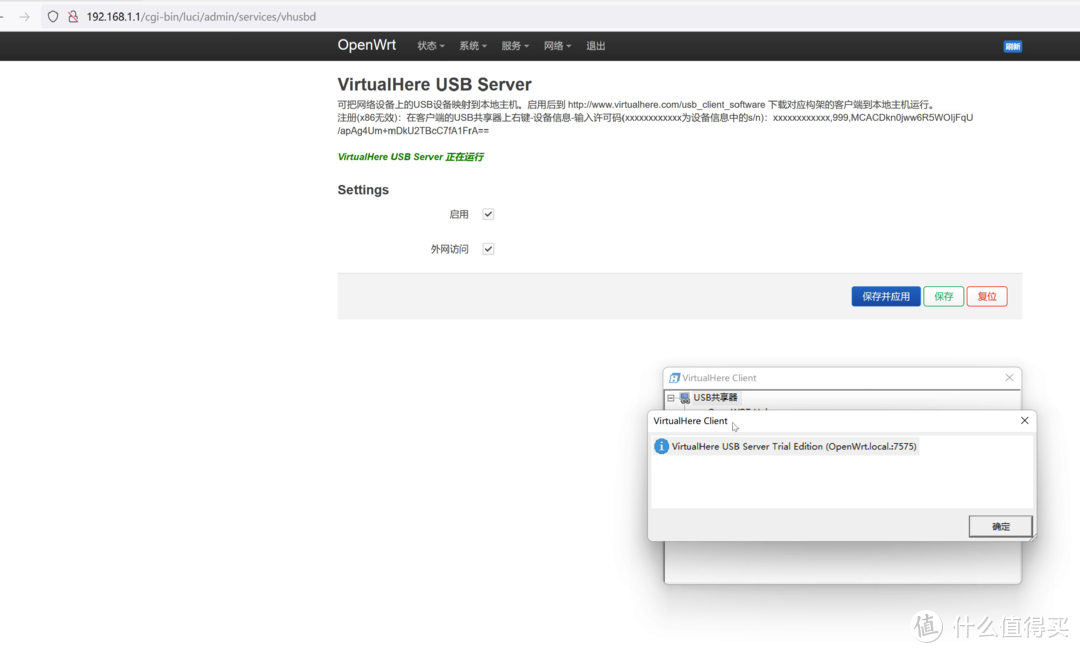Click the virtualhere.com usb_client_software URL text
This screenshot has width=1080, height=653.
pos(666,105)
